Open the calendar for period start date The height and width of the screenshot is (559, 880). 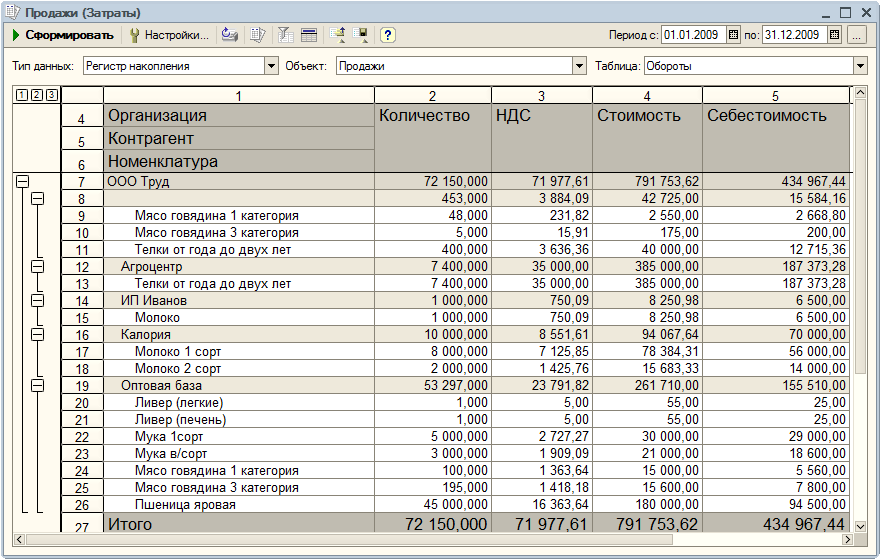pos(733,35)
